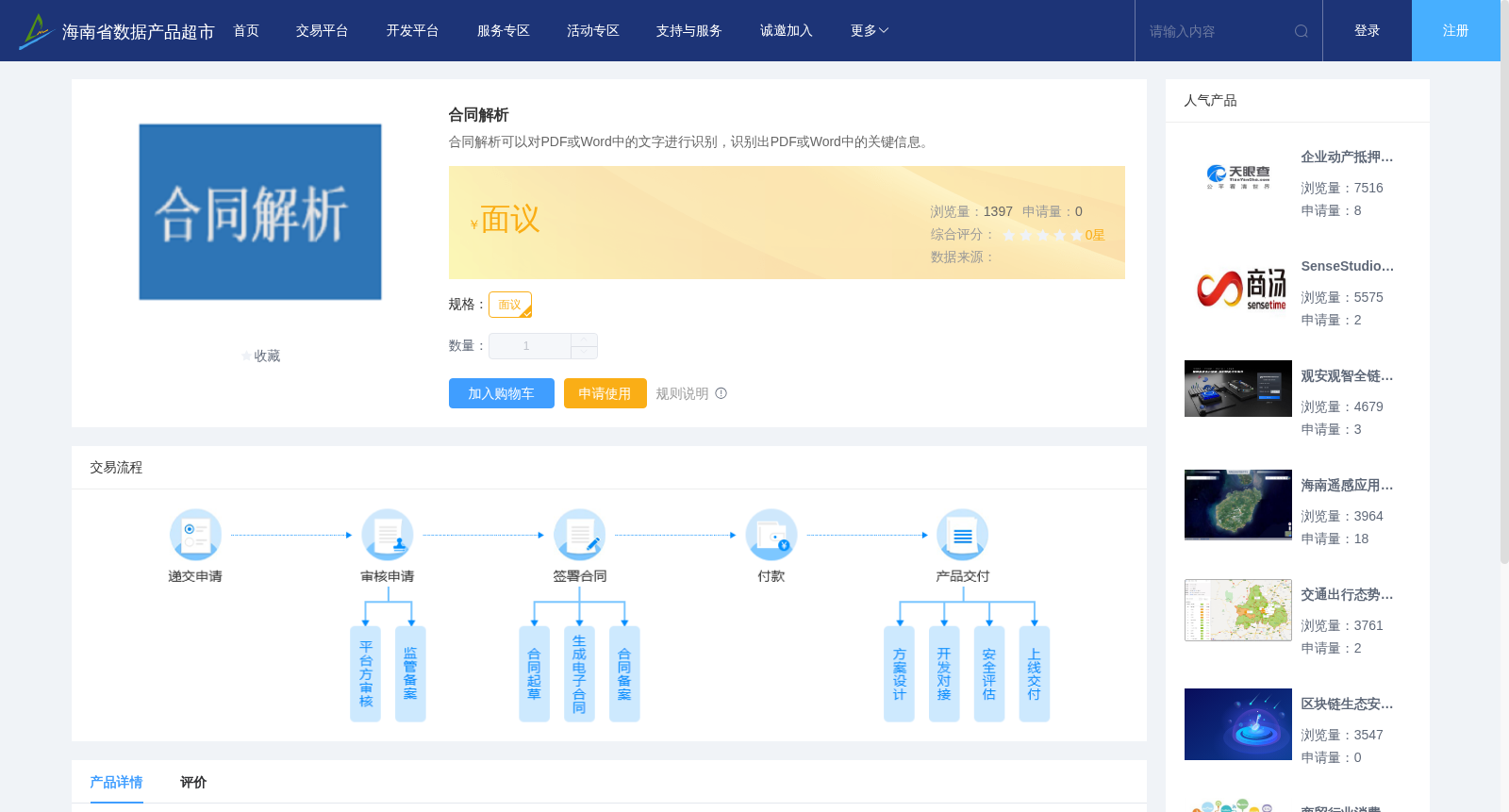
Task: Click the star rating display
Action: point(1043,235)
